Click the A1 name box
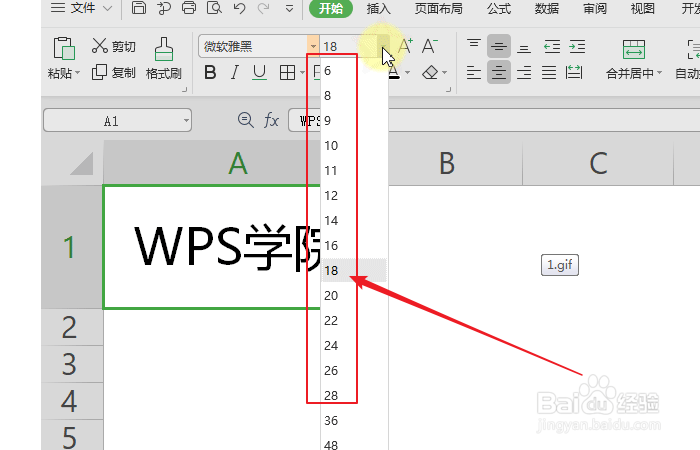The height and width of the screenshot is (450, 700). pyautogui.click(x=112, y=121)
